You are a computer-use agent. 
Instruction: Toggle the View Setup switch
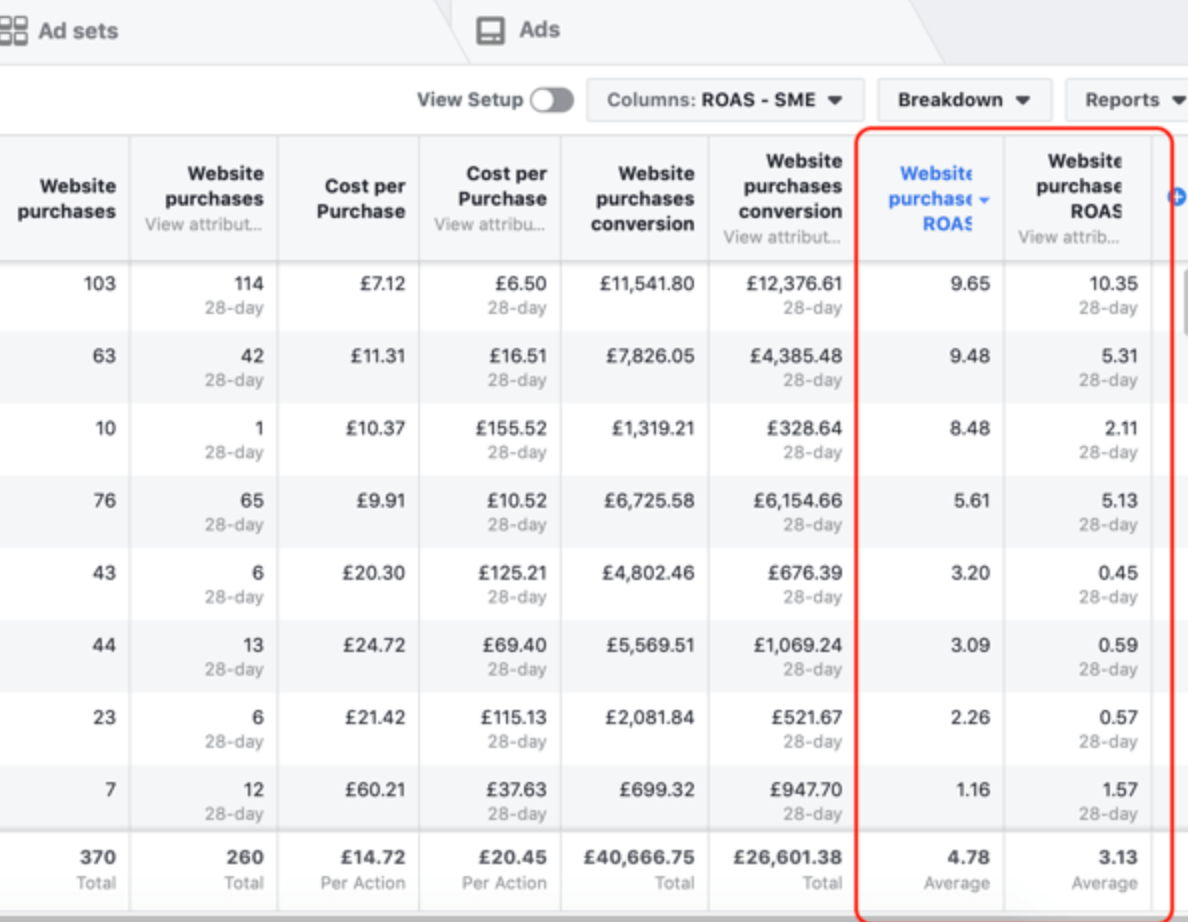point(552,100)
